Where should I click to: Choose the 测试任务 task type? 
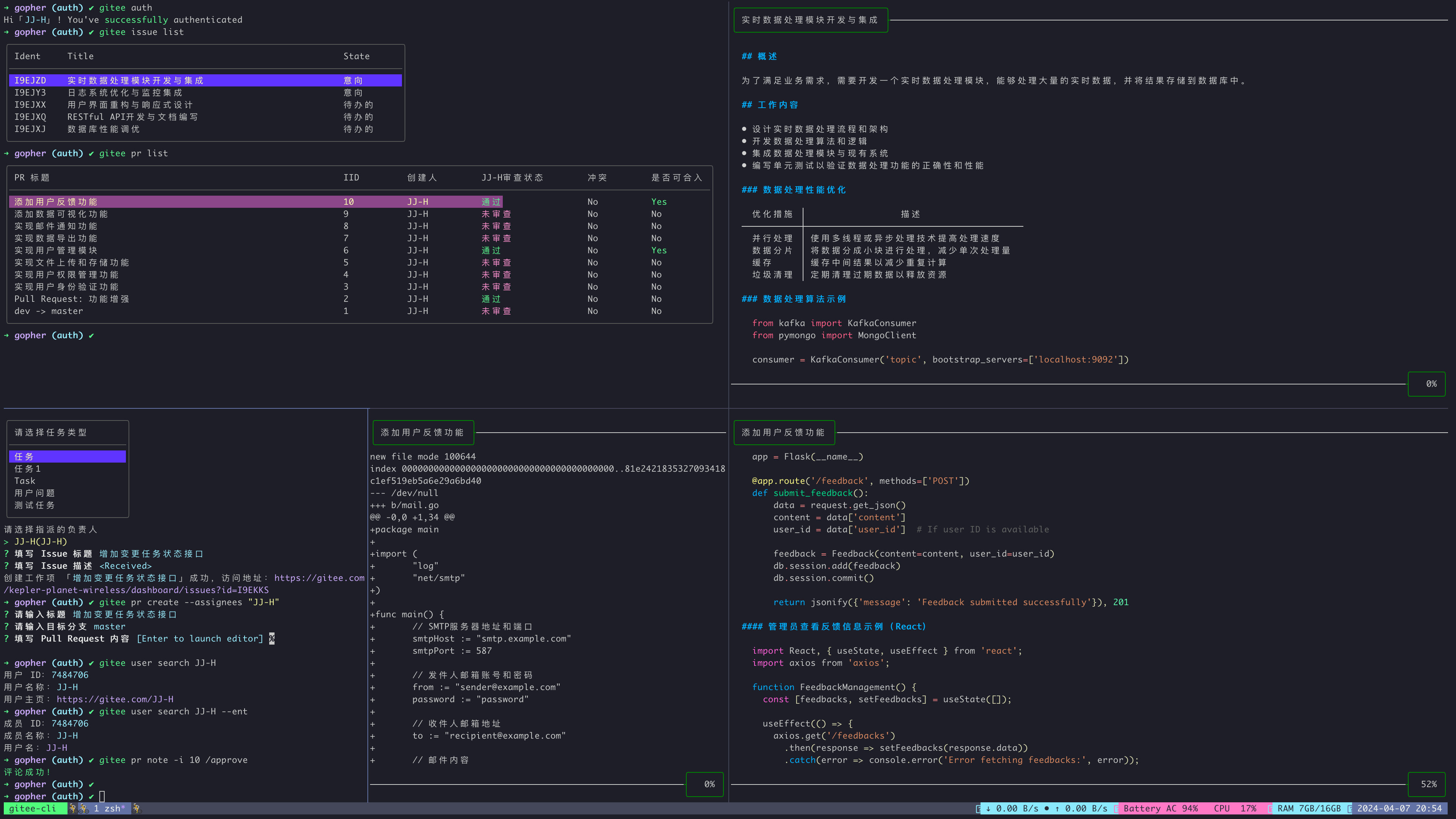[x=67, y=505]
